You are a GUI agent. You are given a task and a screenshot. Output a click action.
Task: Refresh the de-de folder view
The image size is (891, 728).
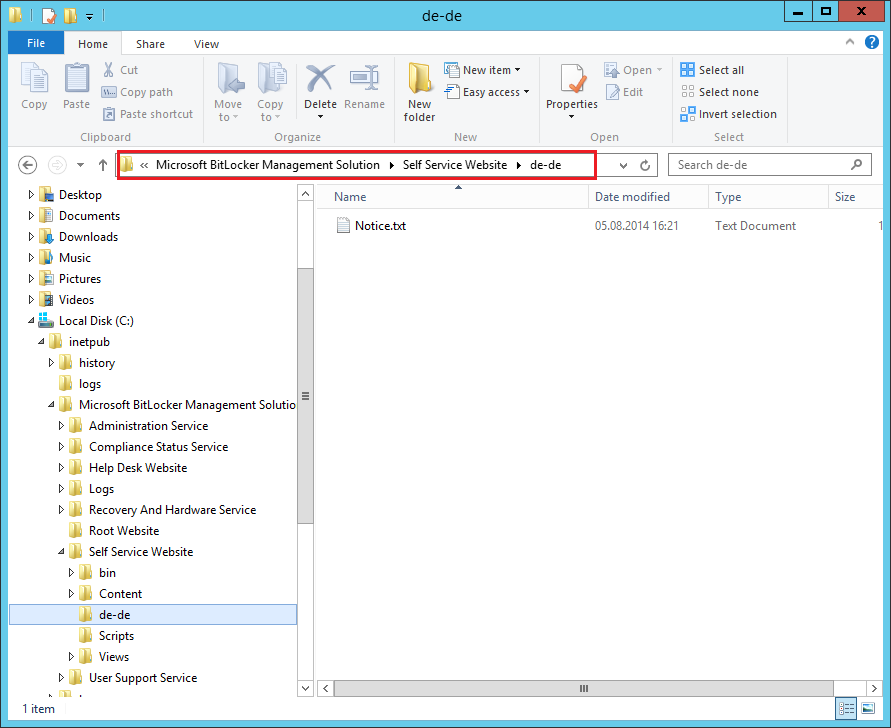point(645,165)
